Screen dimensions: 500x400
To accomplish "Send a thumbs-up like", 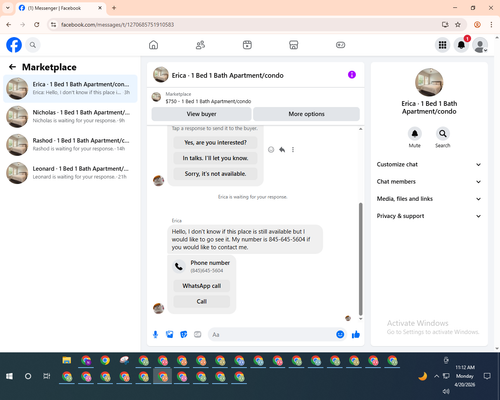I will (356, 334).
